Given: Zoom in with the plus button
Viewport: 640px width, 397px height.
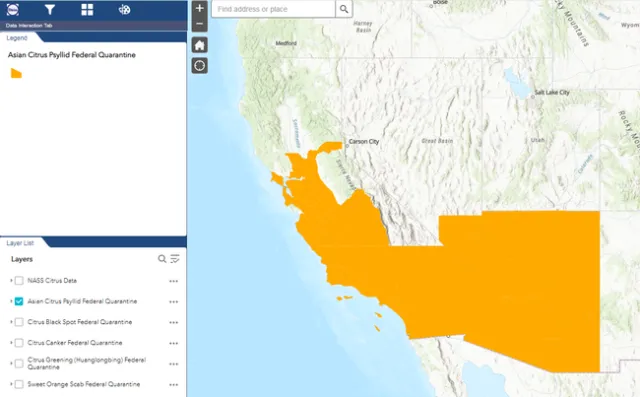Looking at the screenshot, I should click(x=200, y=8).
